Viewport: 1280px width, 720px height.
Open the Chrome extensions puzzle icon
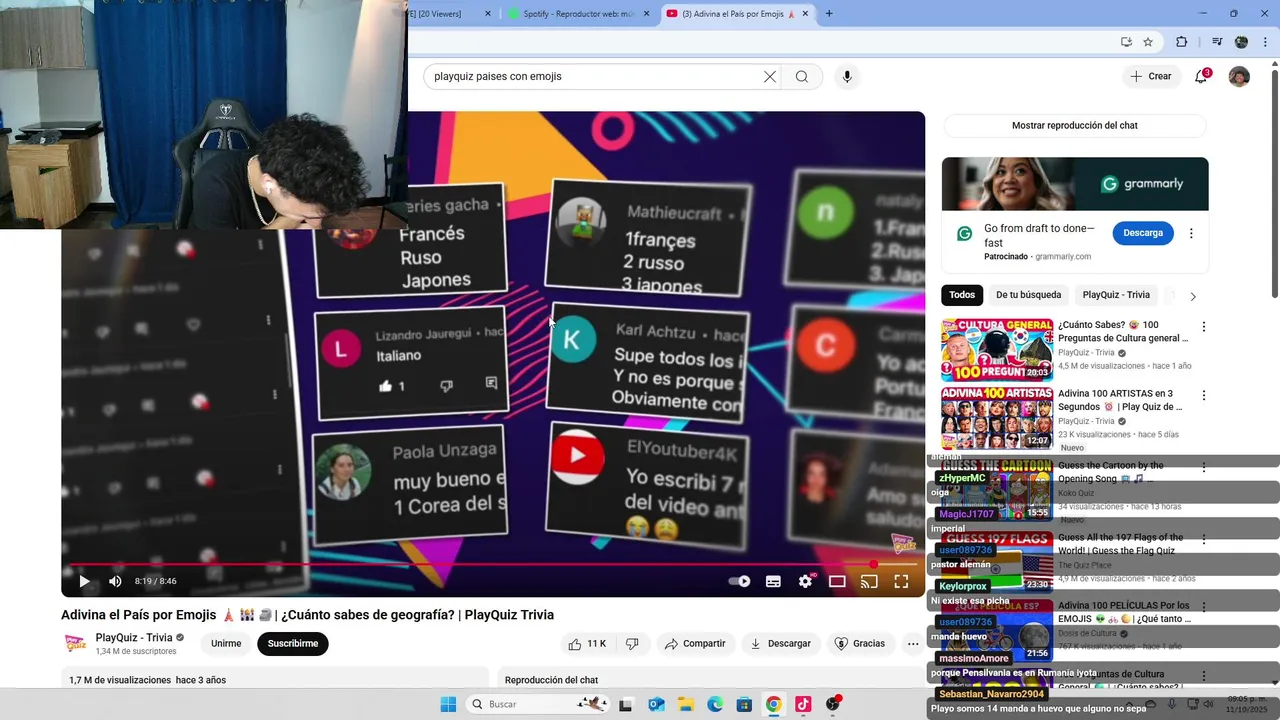[1182, 42]
